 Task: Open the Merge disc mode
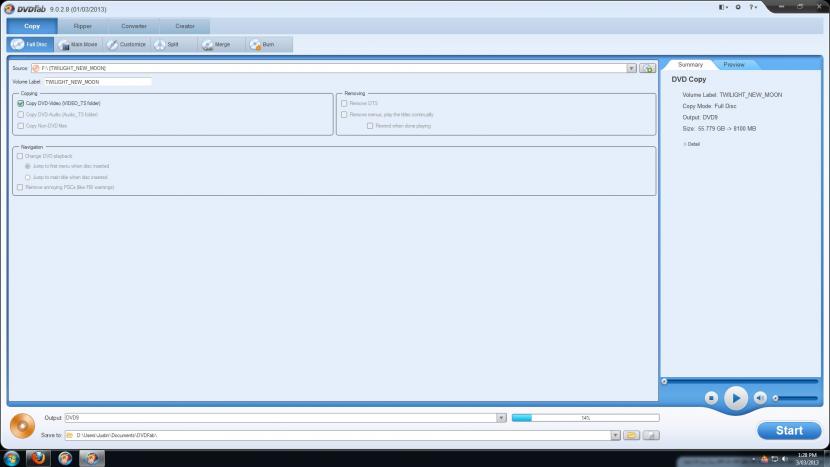pyautogui.click(x=221, y=44)
